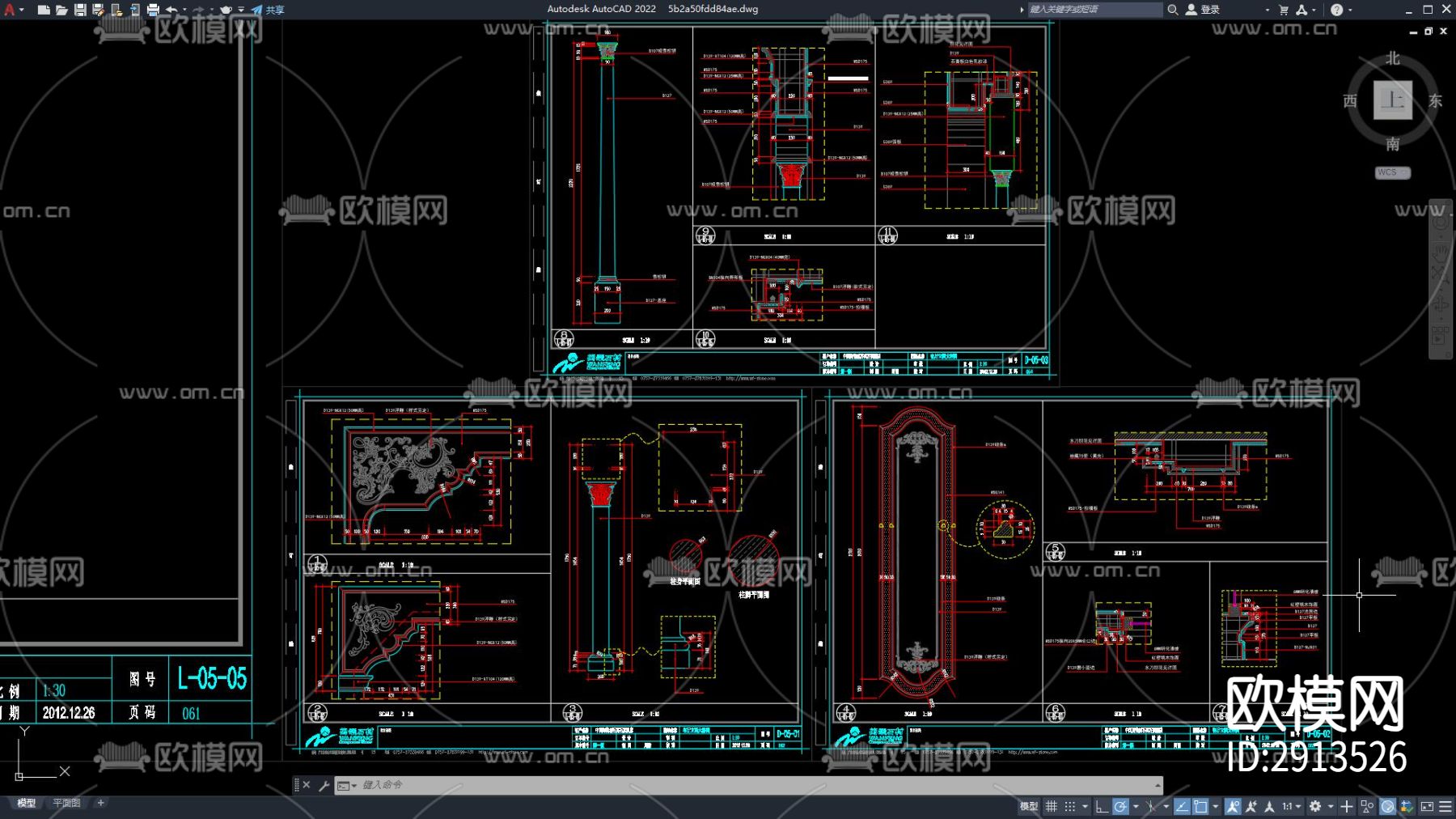The height and width of the screenshot is (819, 1456).
Task: Click the search magnifier icon
Action: (x=1173, y=10)
